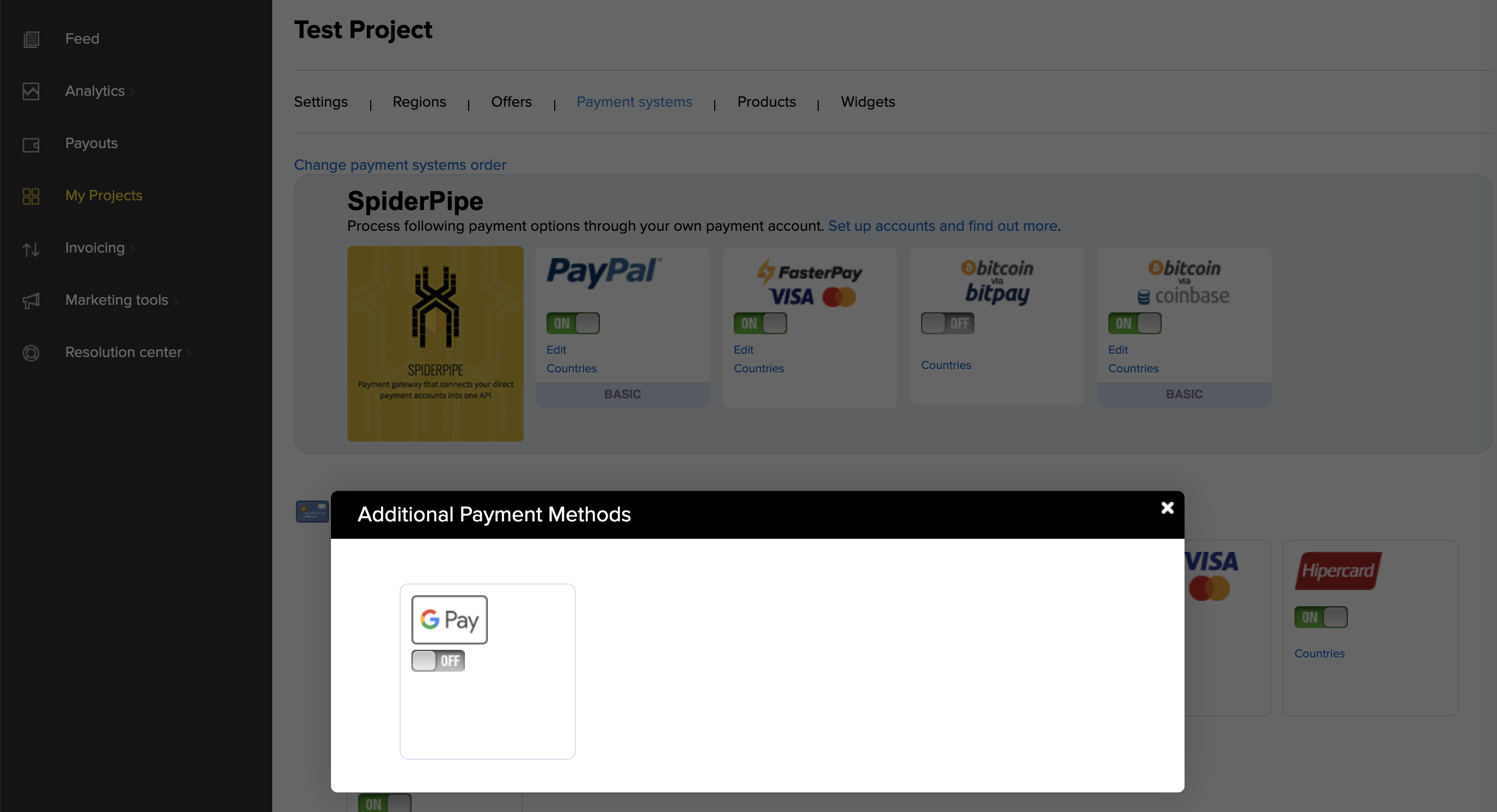Click the Resolution center lifebuoy icon
The height and width of the screenshot is (812, 1497).
click(x=31, y=353)
